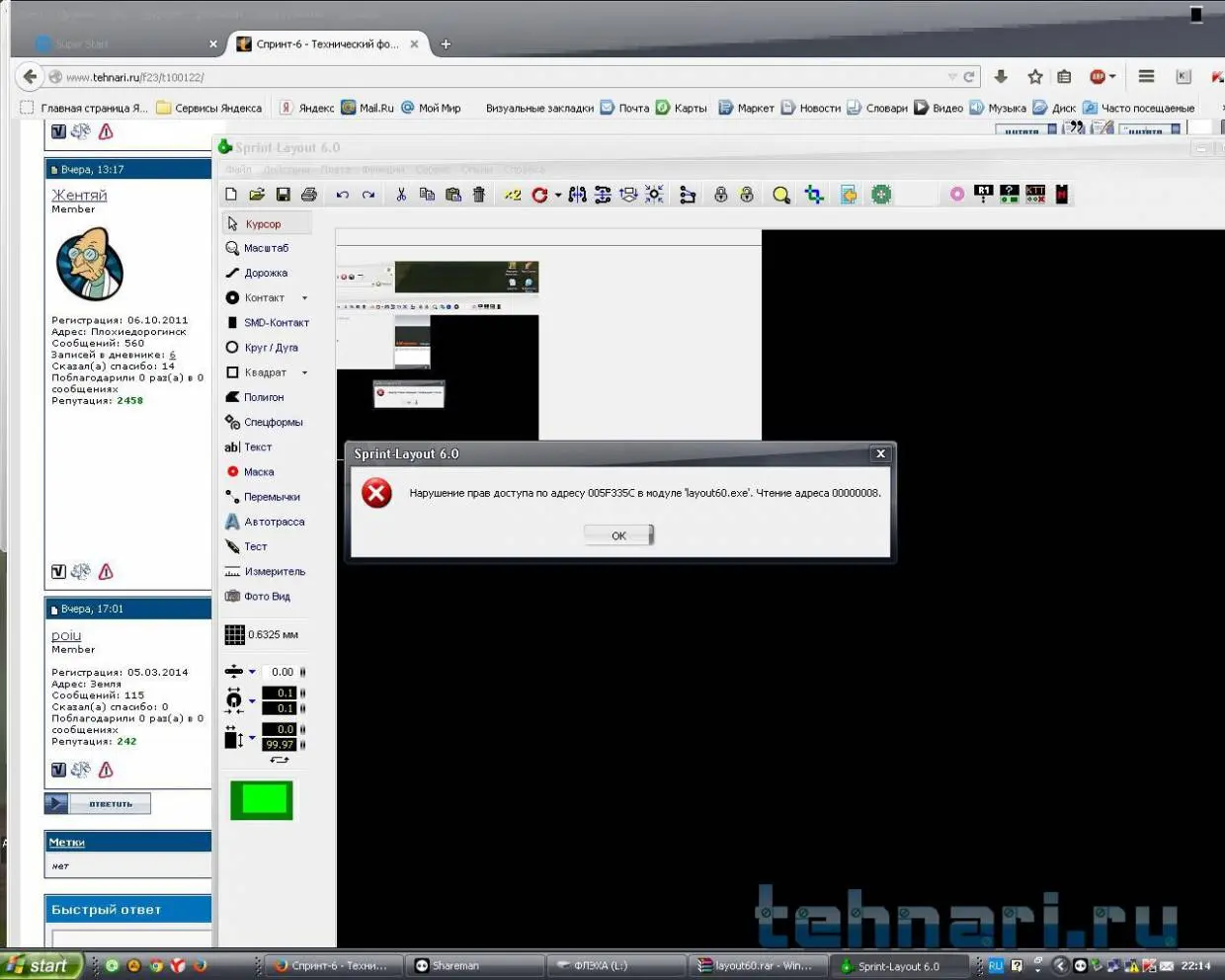Viewport: 1225px width, 980px height.
Task: Open the address bar history dropdown
Action: tap(952, 76)
